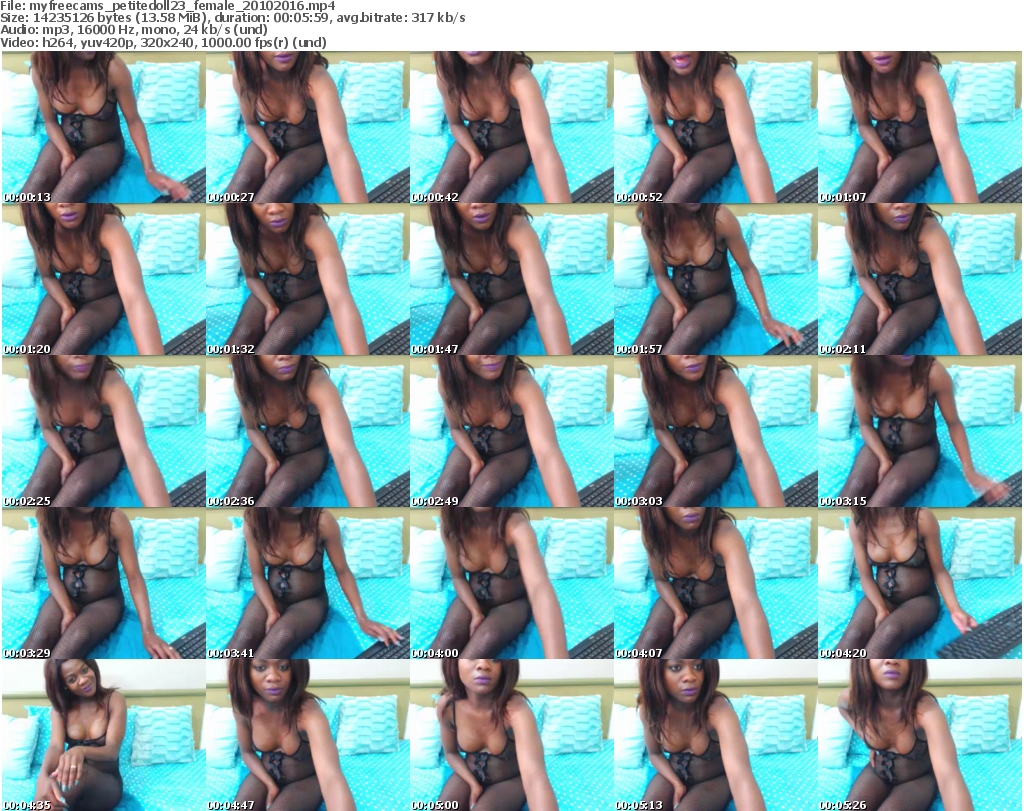The image size is (1024, 811).
Task: Click the 'File:' name line in header
Action: tap(168, 6)
